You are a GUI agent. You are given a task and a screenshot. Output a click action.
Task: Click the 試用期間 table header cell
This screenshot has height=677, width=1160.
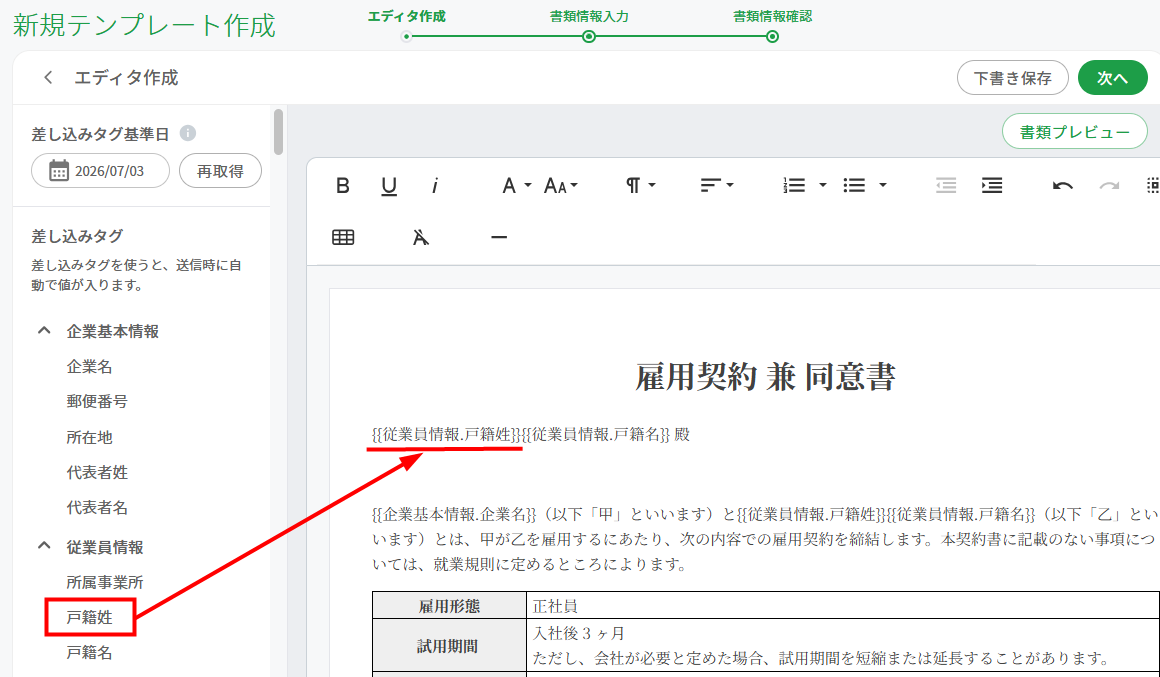(449, 646)
